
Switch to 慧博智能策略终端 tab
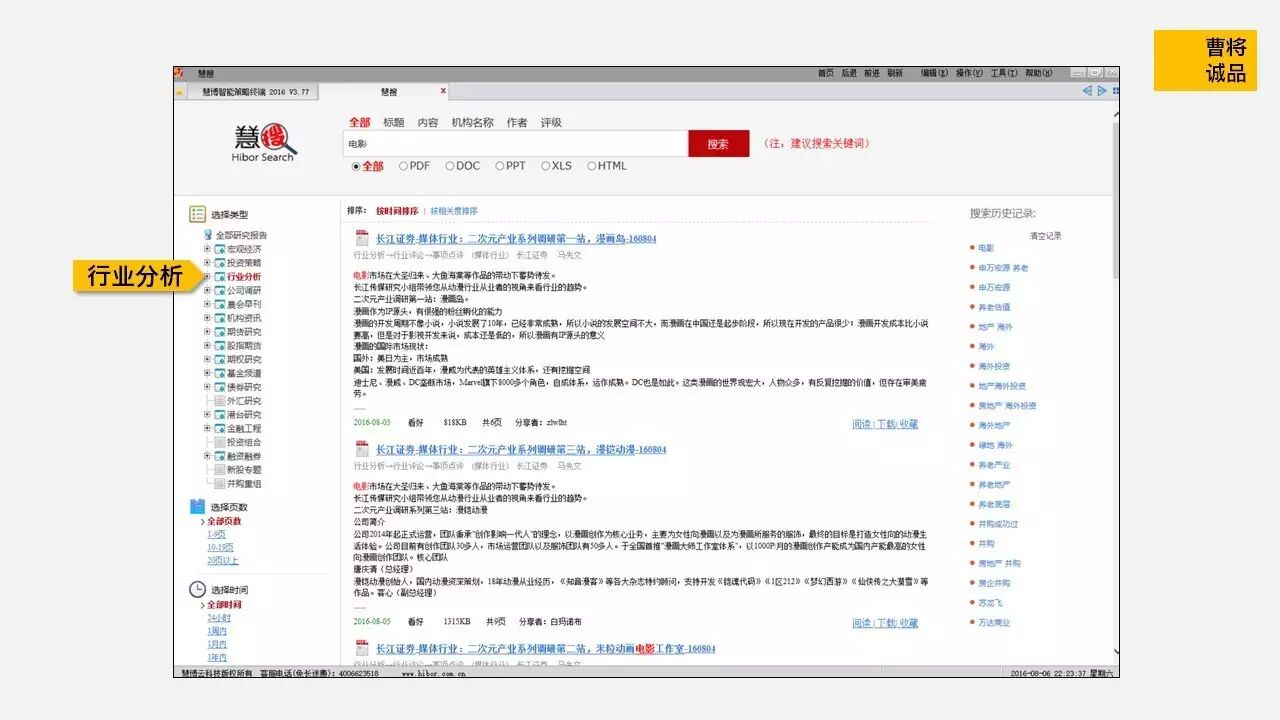point(256,91)
